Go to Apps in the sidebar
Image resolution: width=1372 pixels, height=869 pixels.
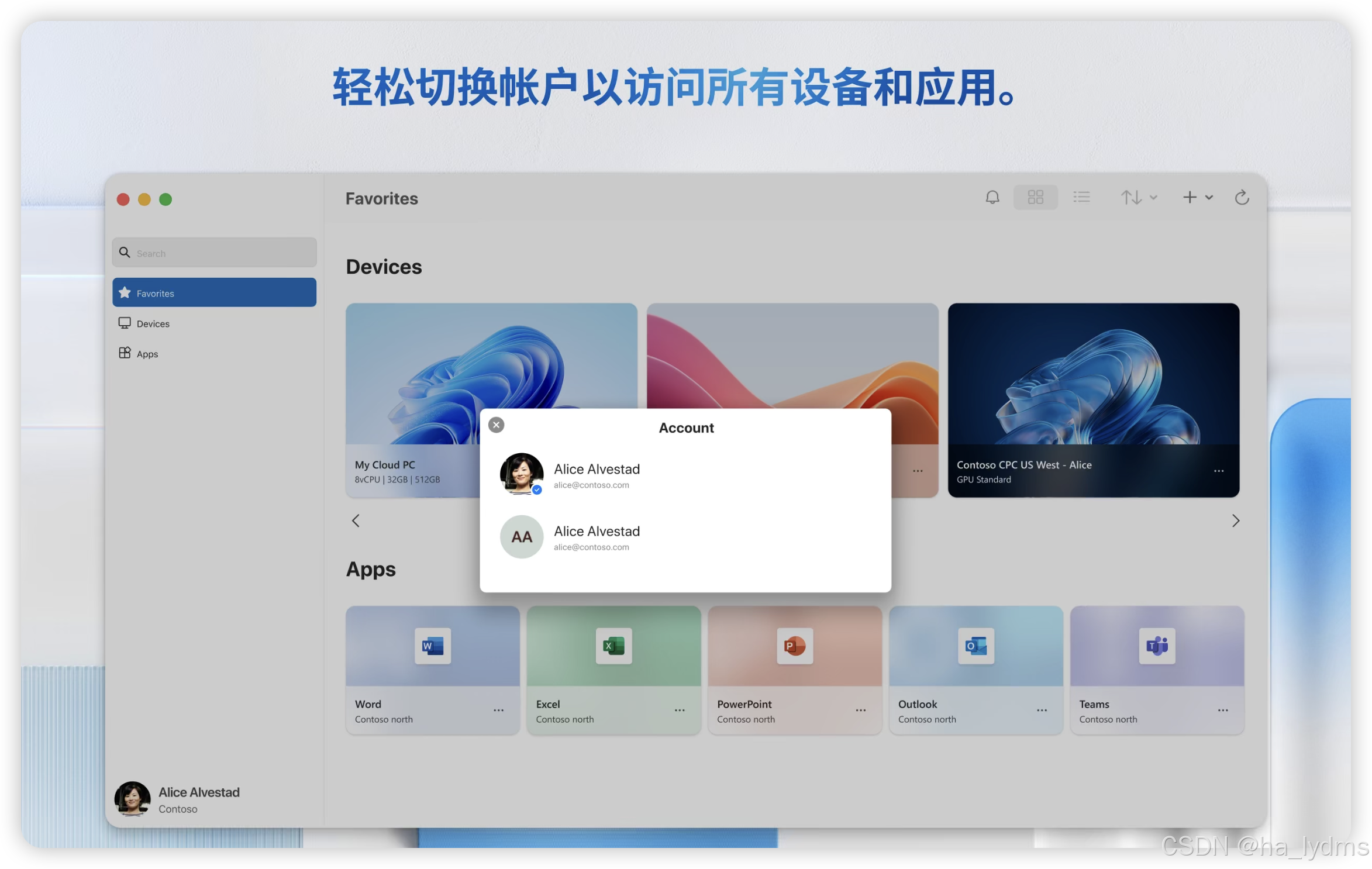[147, 354]
